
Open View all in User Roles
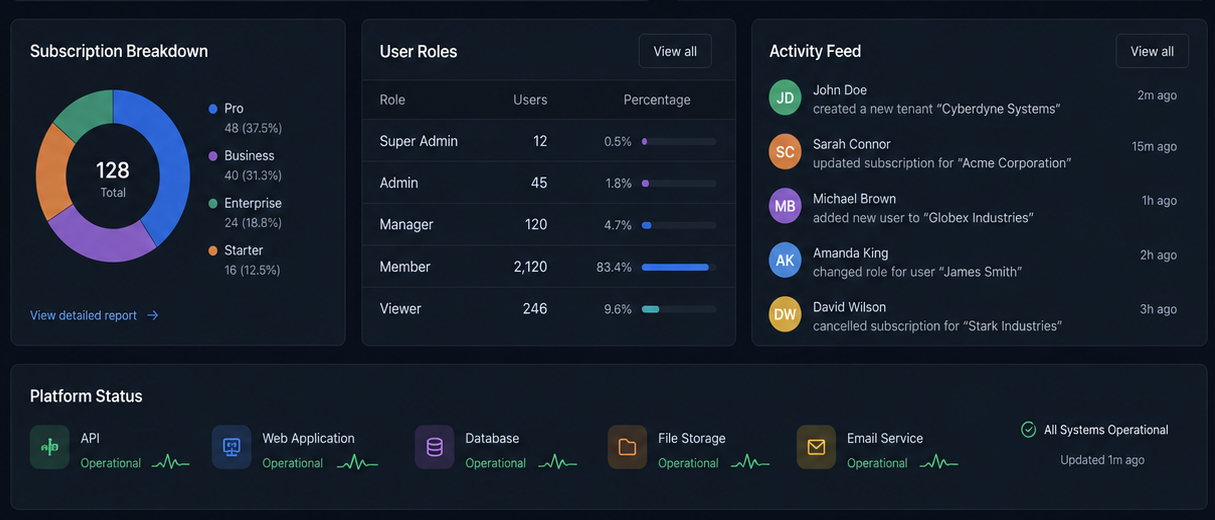[x=675, y=51]
